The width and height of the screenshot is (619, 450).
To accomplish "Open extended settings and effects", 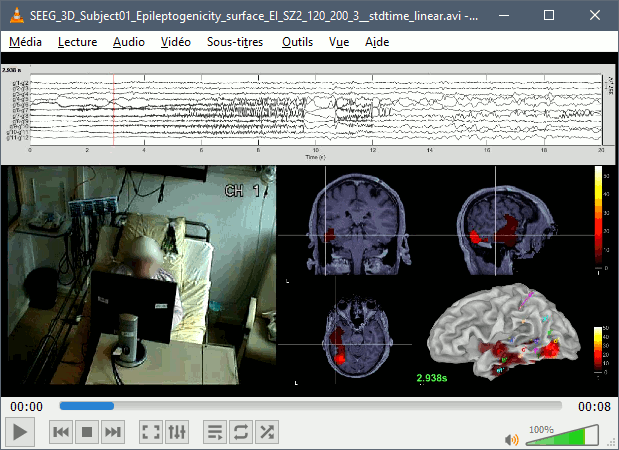I will (177, 432).
